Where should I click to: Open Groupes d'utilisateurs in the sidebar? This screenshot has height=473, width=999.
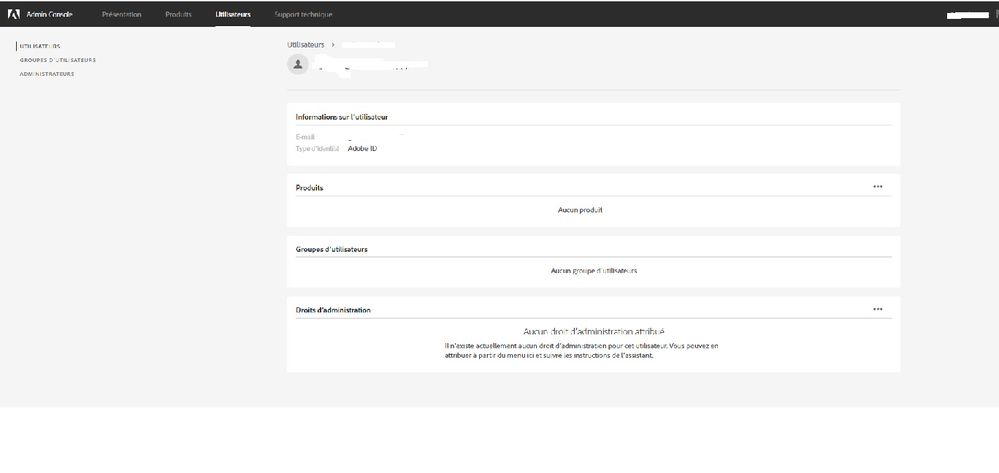pos(58,60)
